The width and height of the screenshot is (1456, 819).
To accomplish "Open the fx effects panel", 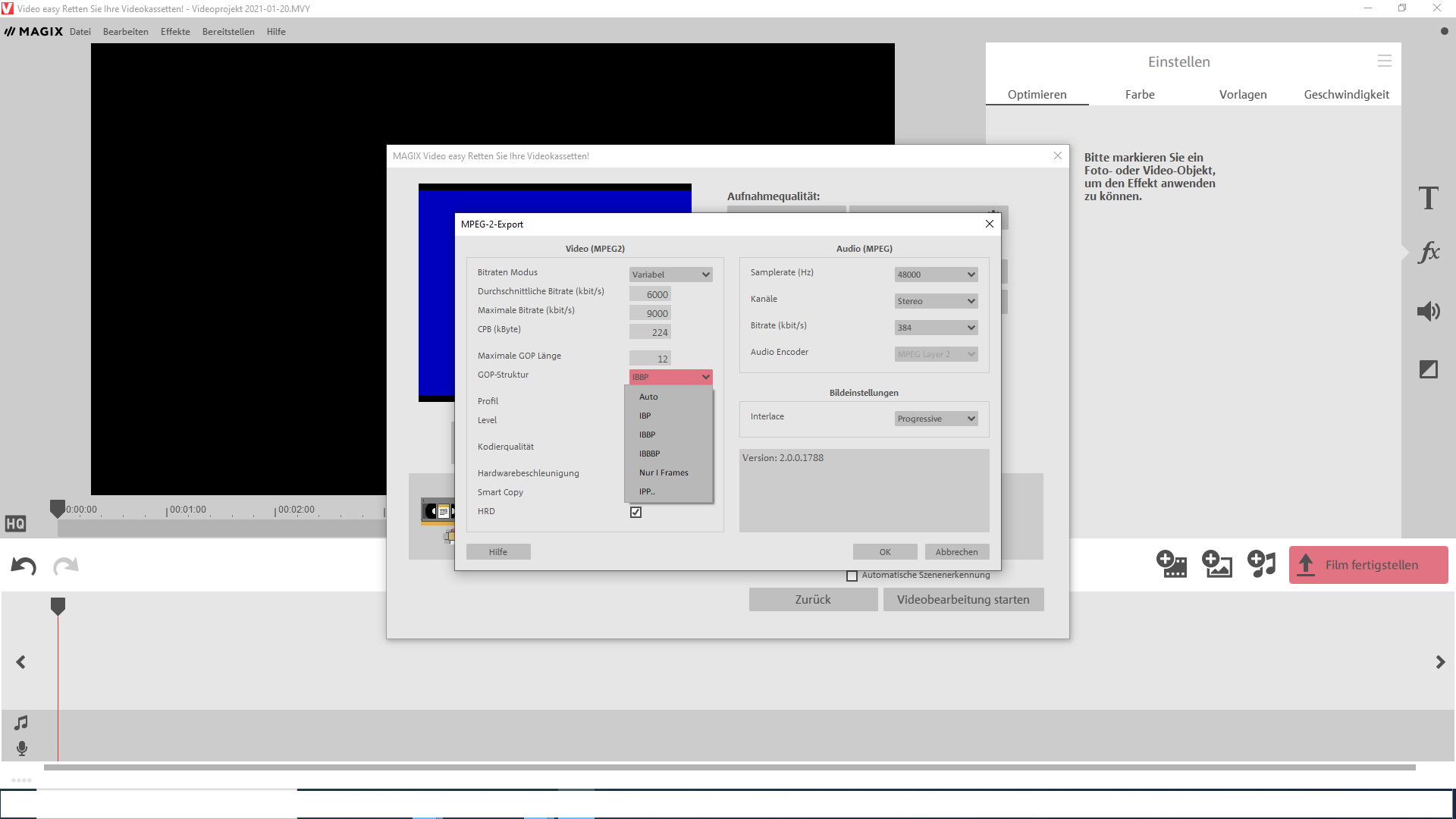I will 1428,253.
